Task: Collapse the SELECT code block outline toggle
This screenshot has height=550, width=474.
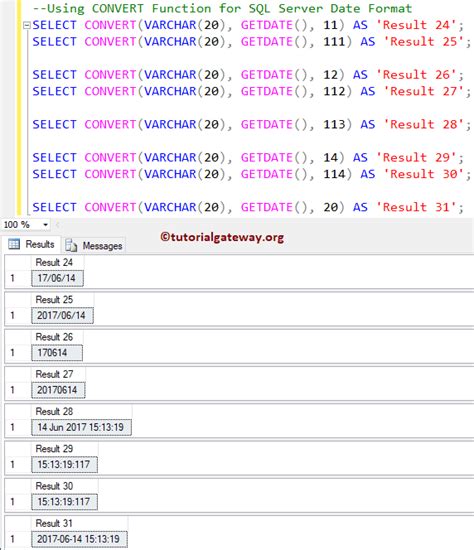Action: (26, 25)
